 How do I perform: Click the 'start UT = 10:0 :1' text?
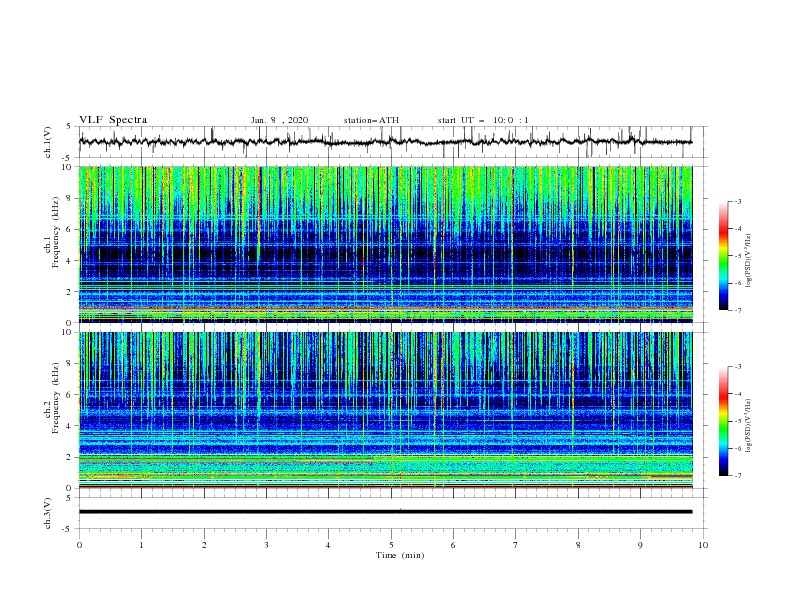coord(483,120)
